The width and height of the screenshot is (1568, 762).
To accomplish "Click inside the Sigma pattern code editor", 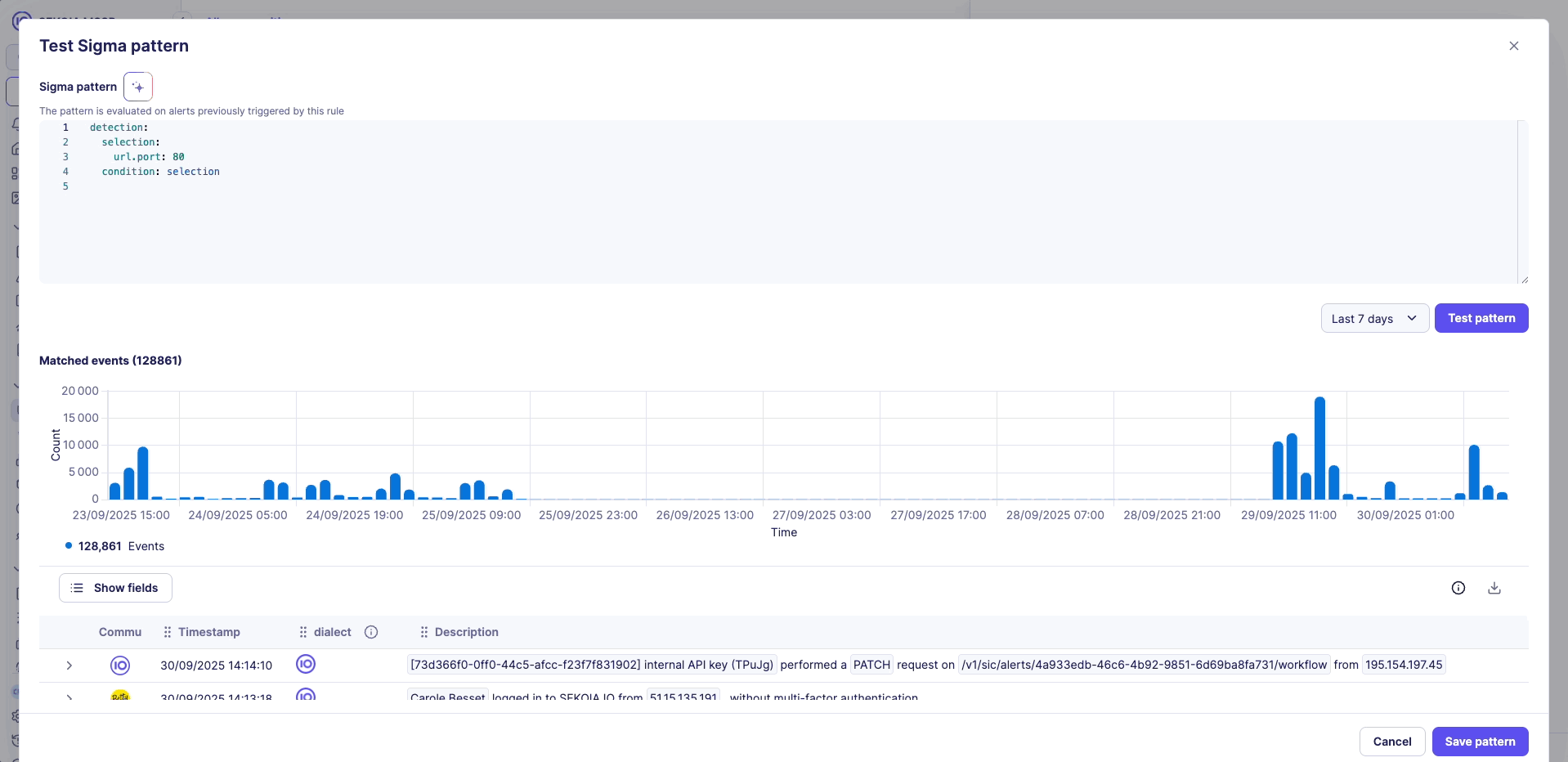I will coord(736,221).
